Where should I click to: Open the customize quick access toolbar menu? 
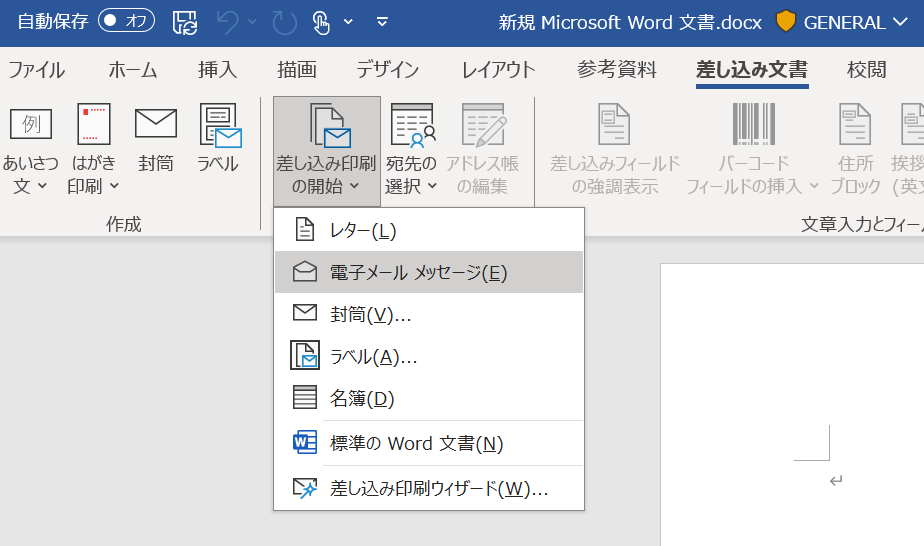pyautogui.click(x=382, y=22)
